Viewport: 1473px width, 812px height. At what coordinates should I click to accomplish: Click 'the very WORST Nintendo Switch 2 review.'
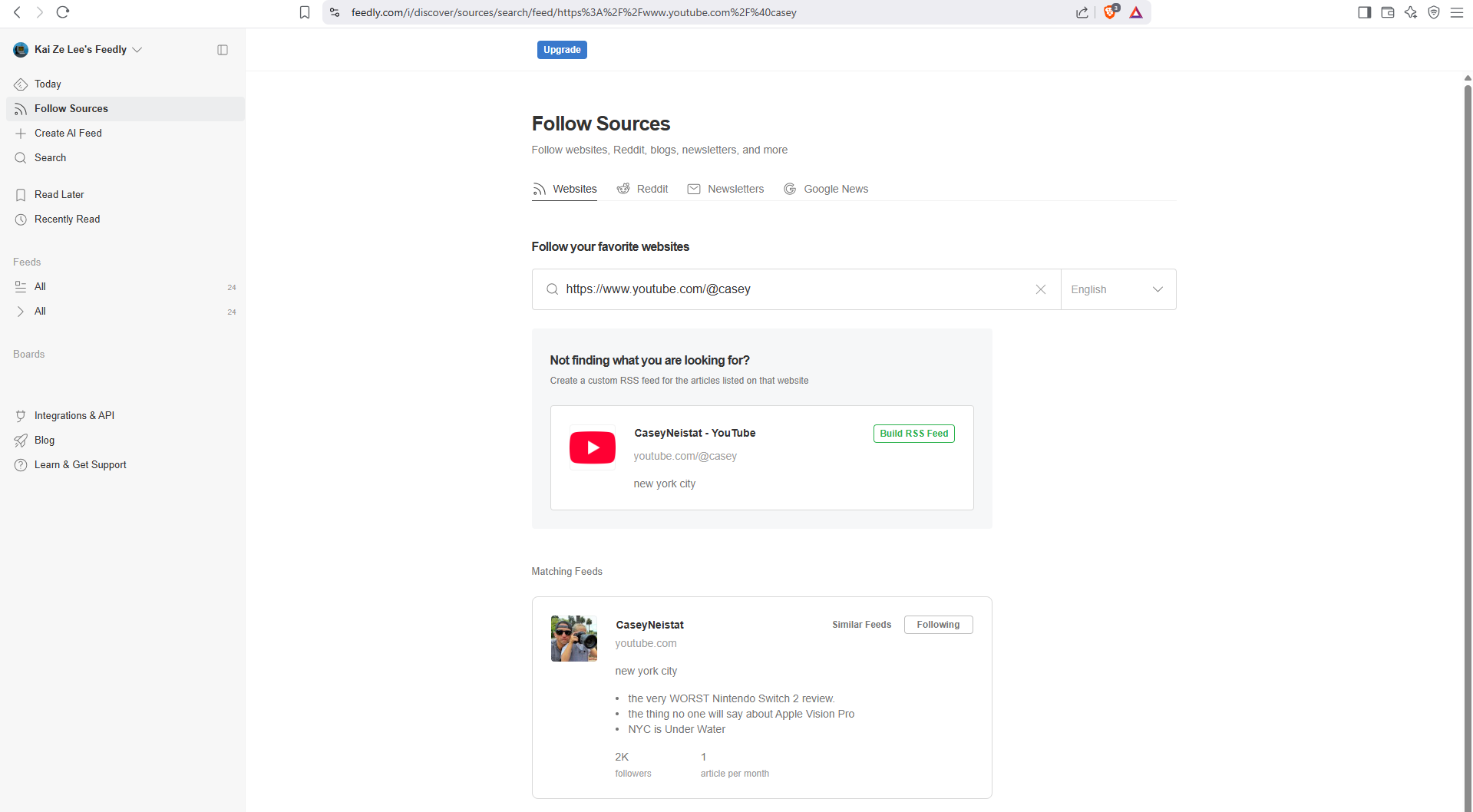[x=731, y=699]
